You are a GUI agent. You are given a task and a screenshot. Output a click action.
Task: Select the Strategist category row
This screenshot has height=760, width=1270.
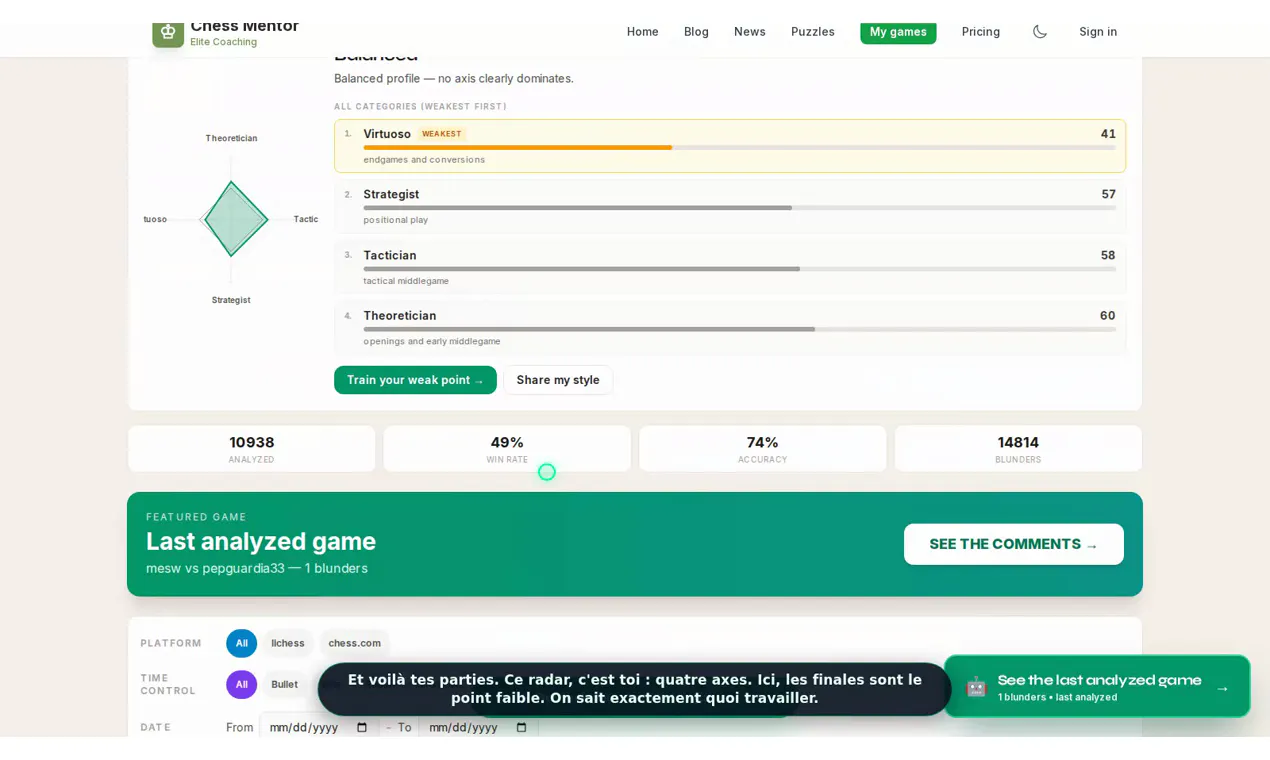point(730,206)
